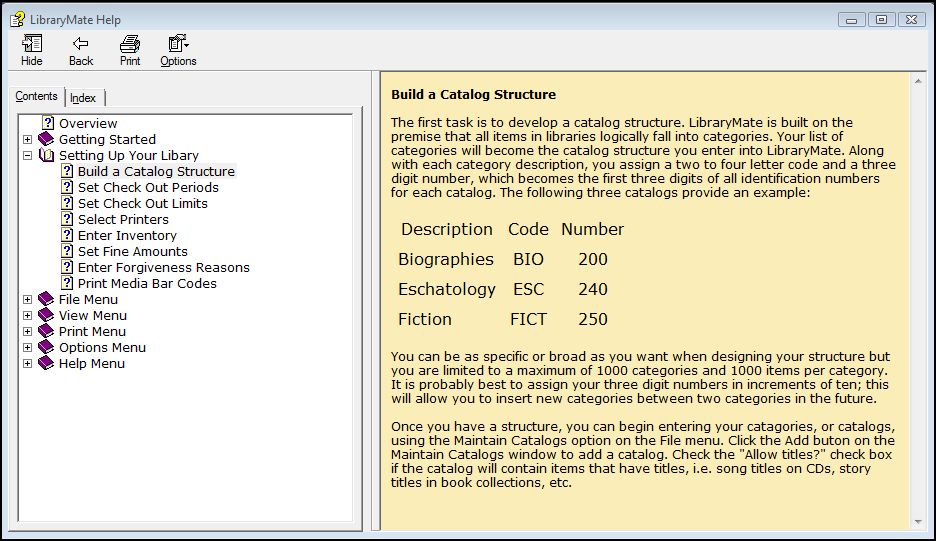Click the Set Check Out Periods page icon
This screenshot has width=936, height=541.
[x=67, y=187]
